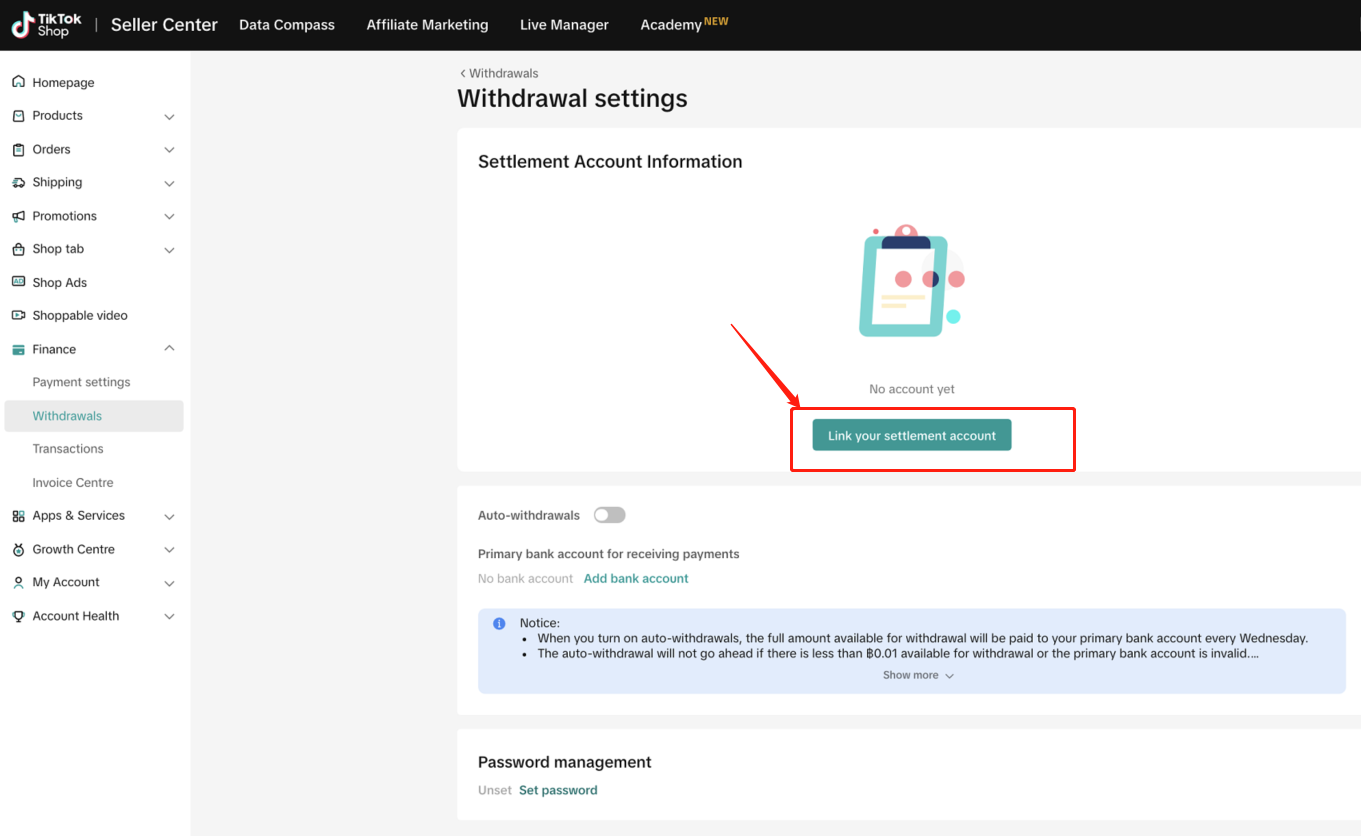The image size is (1361, 836).
Task: Click the Shoppable video icon
Action: coord(18,316)
